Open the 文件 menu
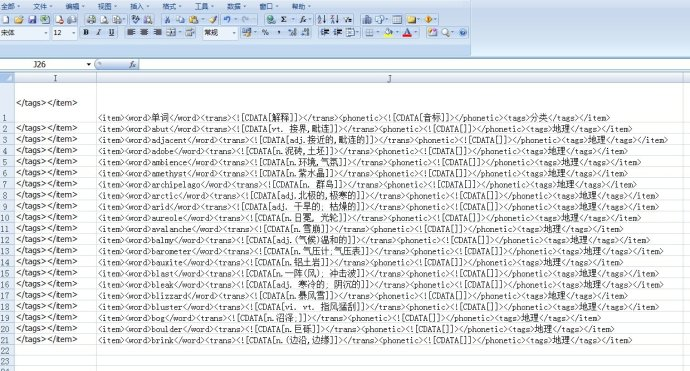690x371 pixels. 42,6
